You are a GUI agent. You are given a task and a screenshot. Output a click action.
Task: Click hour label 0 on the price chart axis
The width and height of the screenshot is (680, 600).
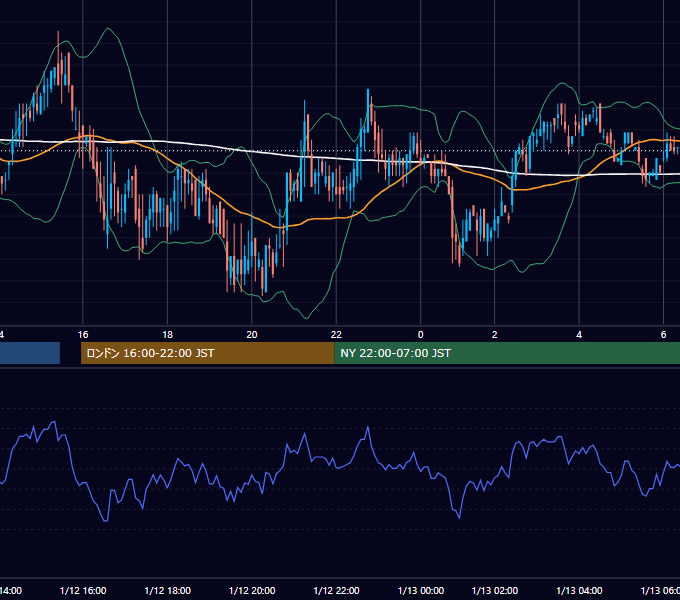coord(420,335)
